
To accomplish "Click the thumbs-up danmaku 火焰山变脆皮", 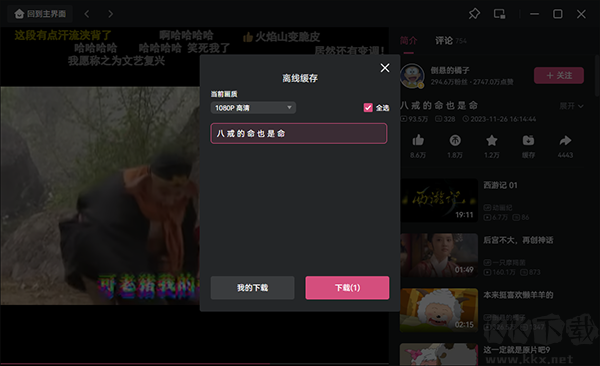I will coord(281,37).
